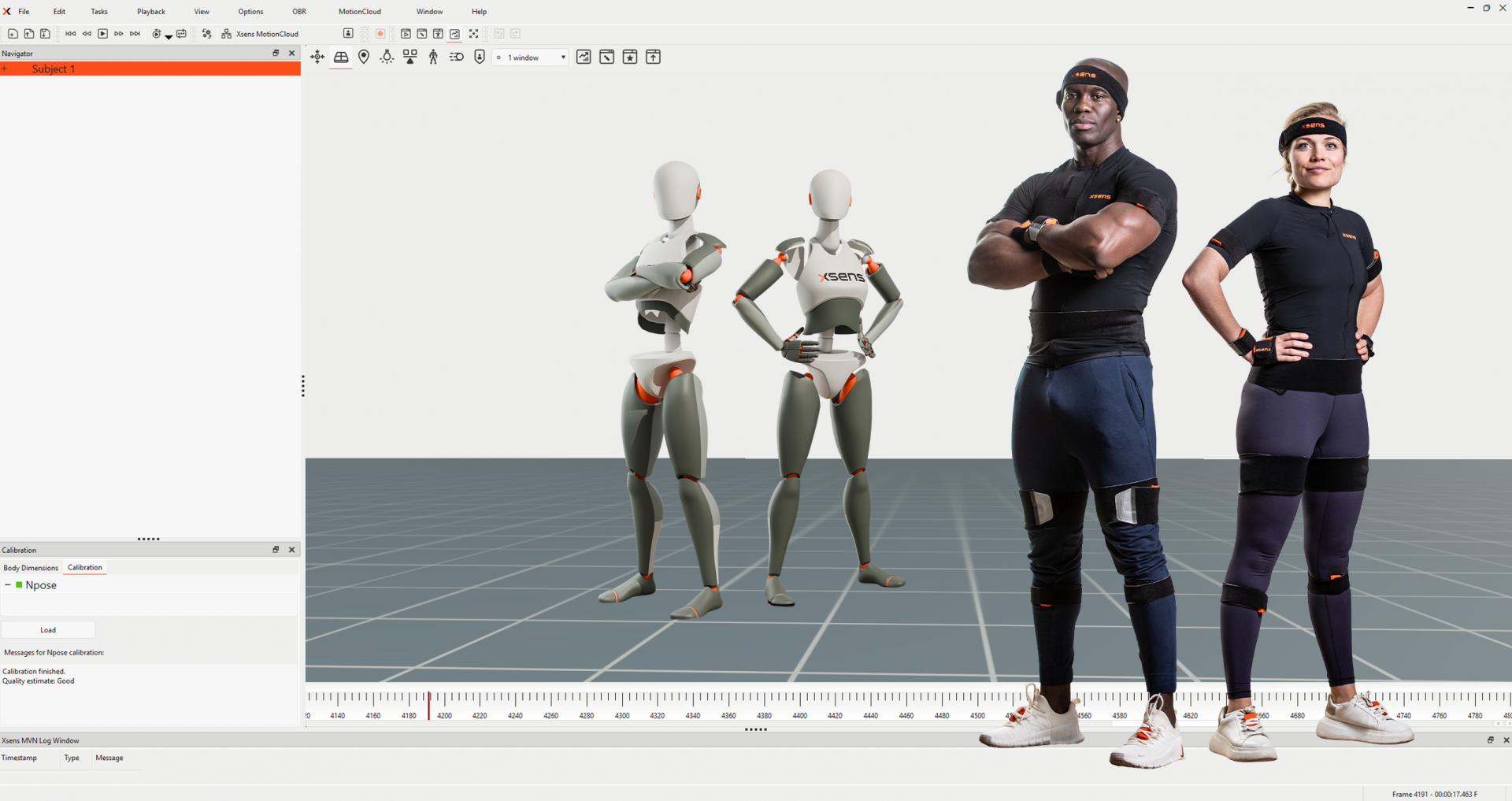Click the new session file icon
The width and height of the screenshot is (1512, 801).
coord(13,34)
